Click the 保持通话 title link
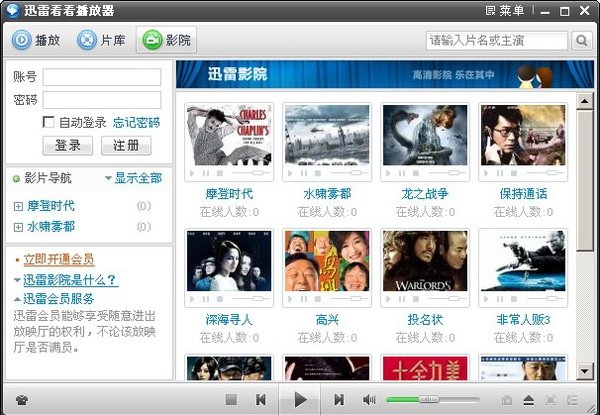Image resolution: width=600 pixels, height=415 pixels. [523, 194]
